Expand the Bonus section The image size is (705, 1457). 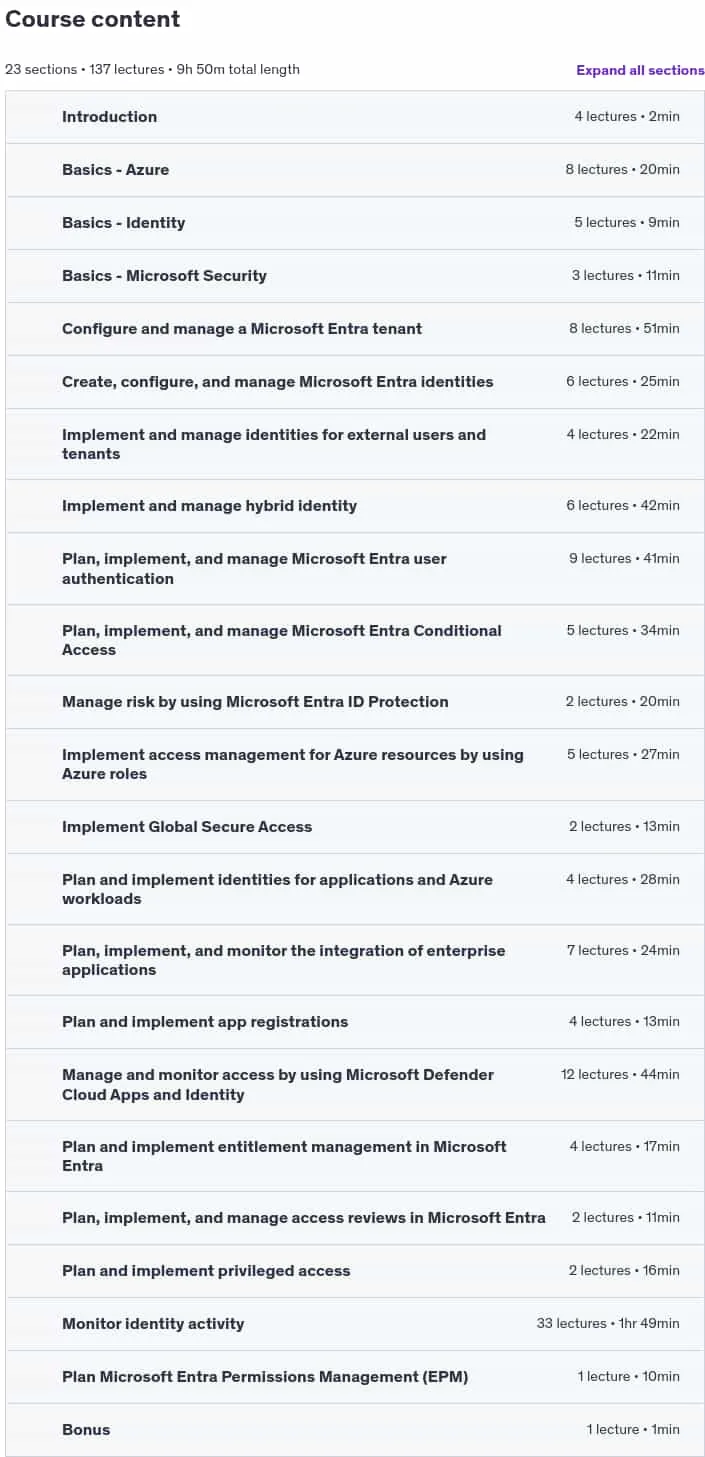[355, 1430]
